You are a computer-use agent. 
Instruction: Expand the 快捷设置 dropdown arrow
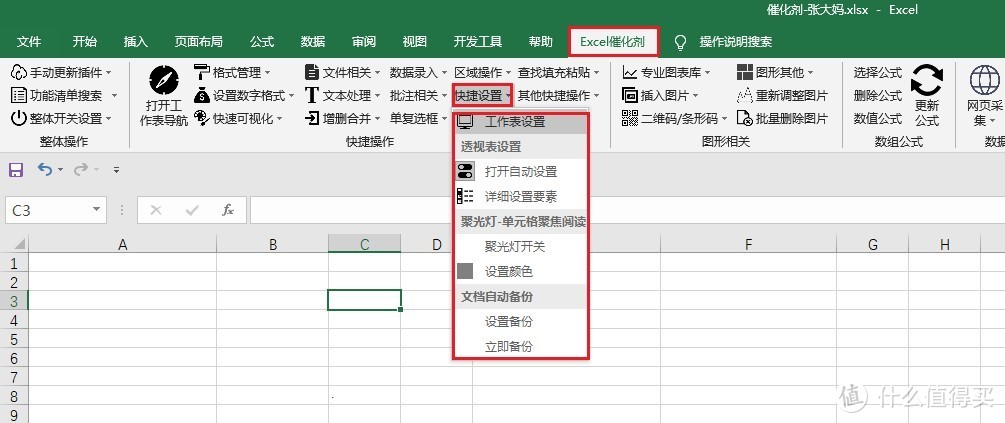tap(508, 96)
